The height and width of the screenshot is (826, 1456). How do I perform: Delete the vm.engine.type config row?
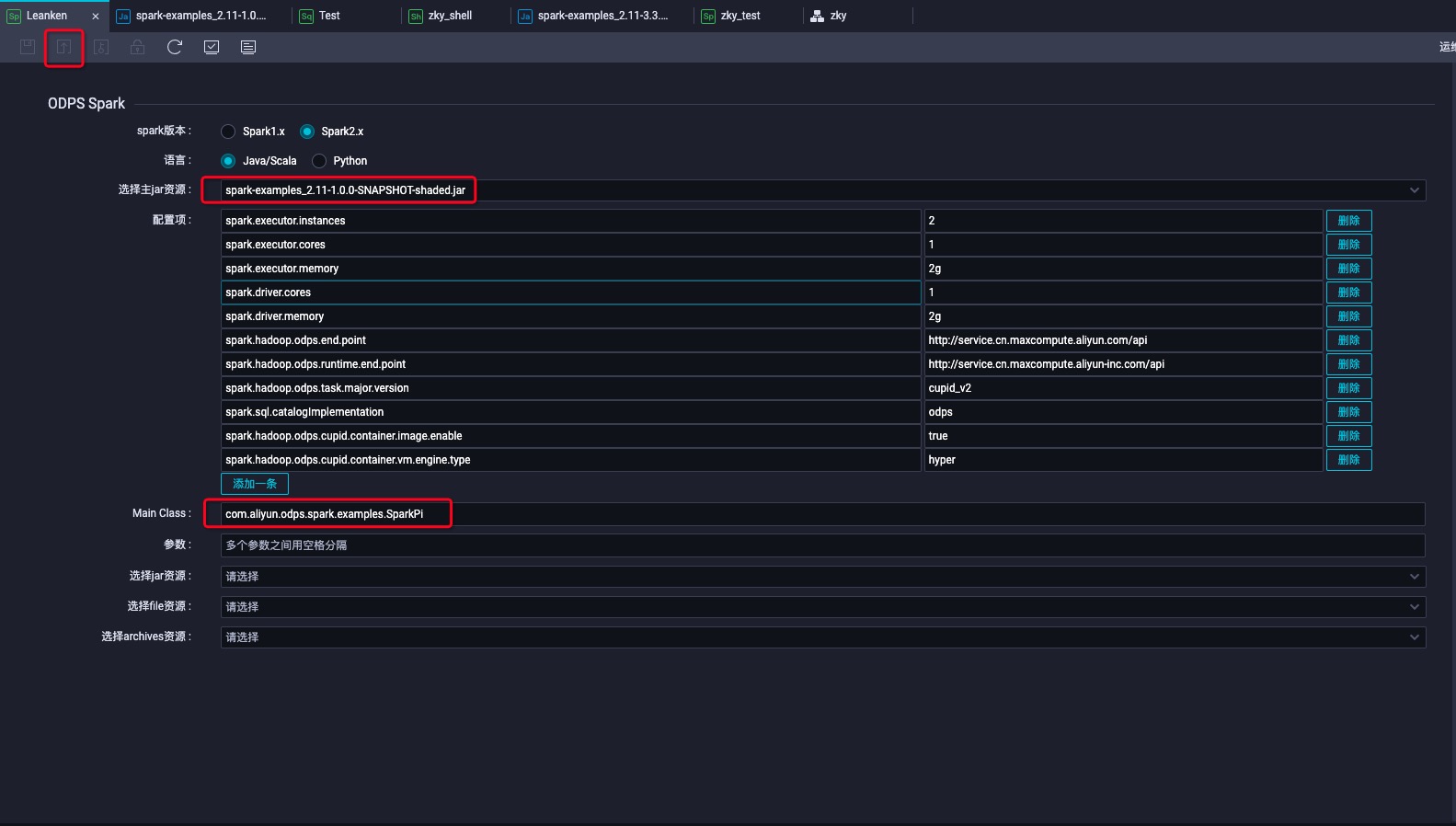tap(1348, 460)
